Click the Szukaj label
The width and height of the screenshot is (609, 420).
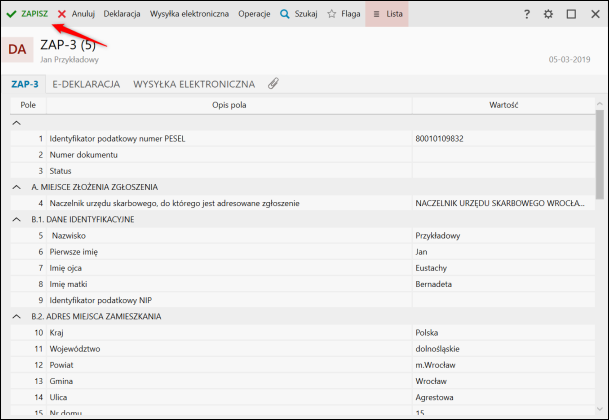click(306, 14)
